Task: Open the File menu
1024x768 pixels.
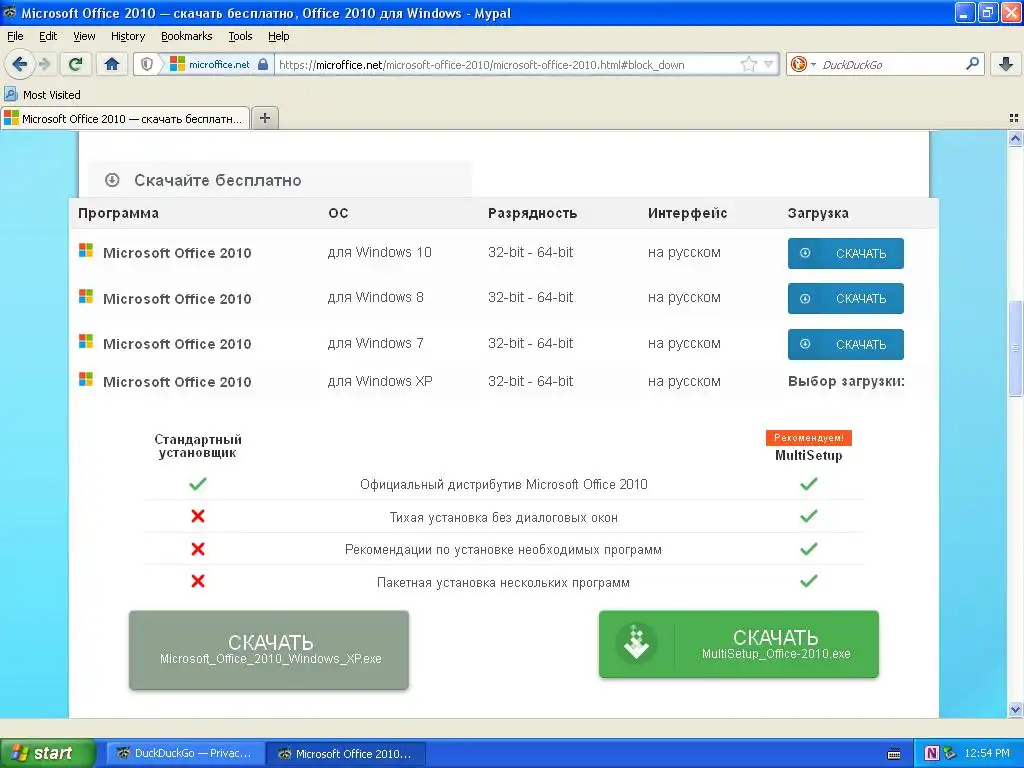Action: click(15, 36)
